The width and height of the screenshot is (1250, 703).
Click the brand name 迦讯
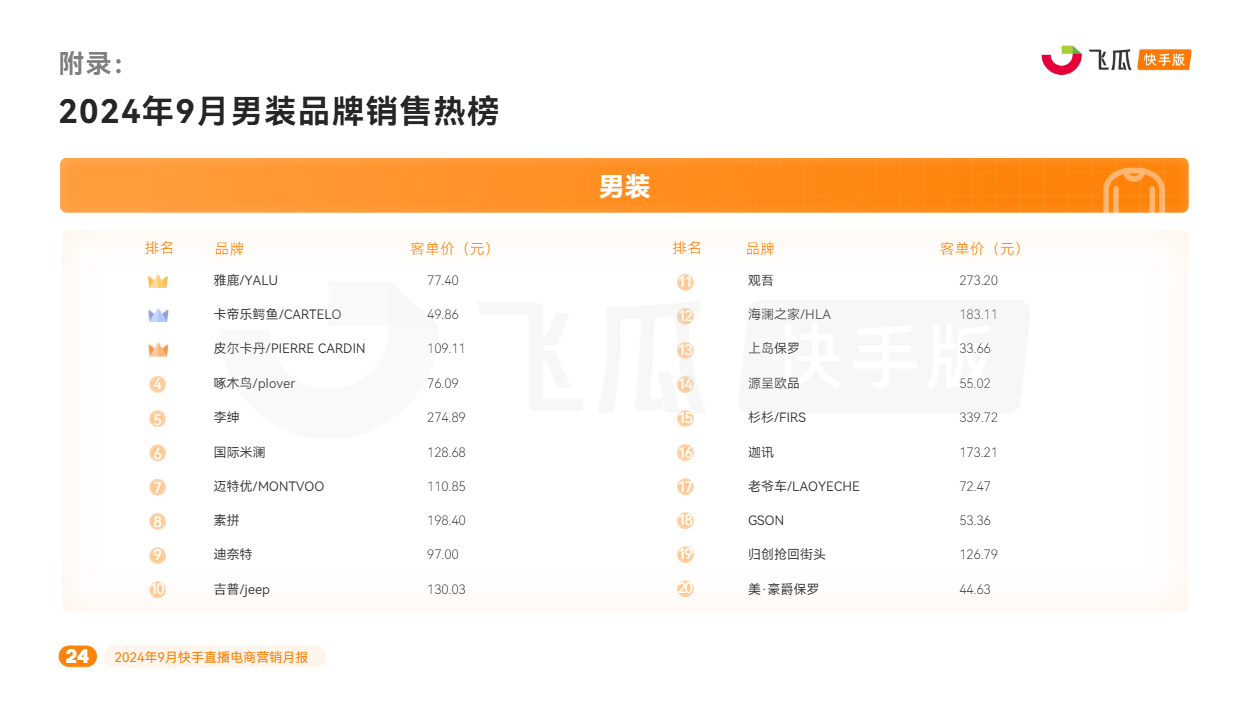[x=761, y=453]
